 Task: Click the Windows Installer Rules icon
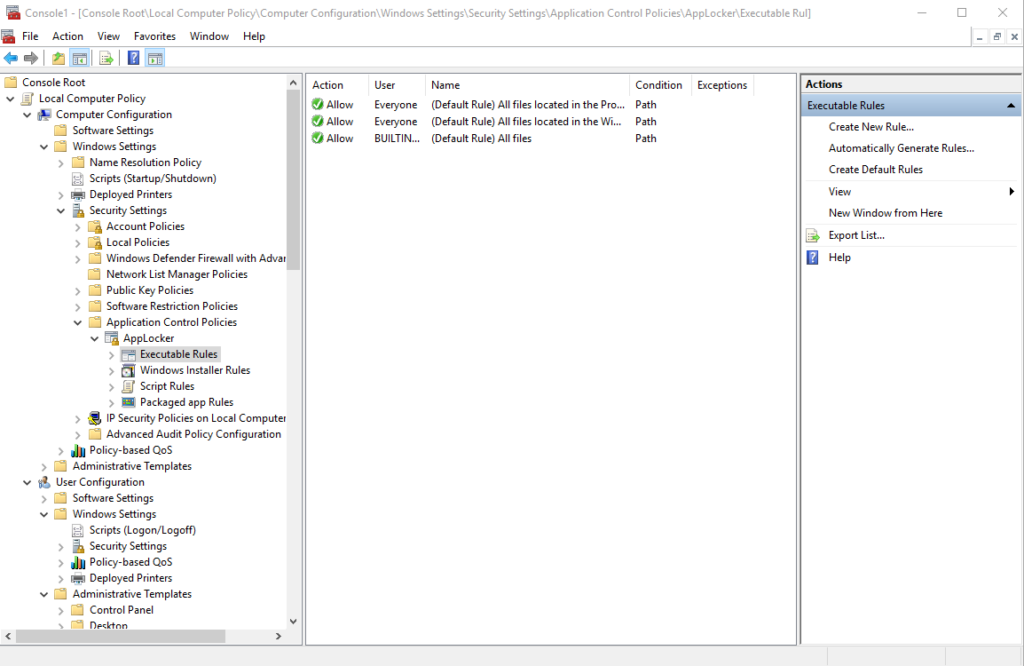[x=129, y=370]
